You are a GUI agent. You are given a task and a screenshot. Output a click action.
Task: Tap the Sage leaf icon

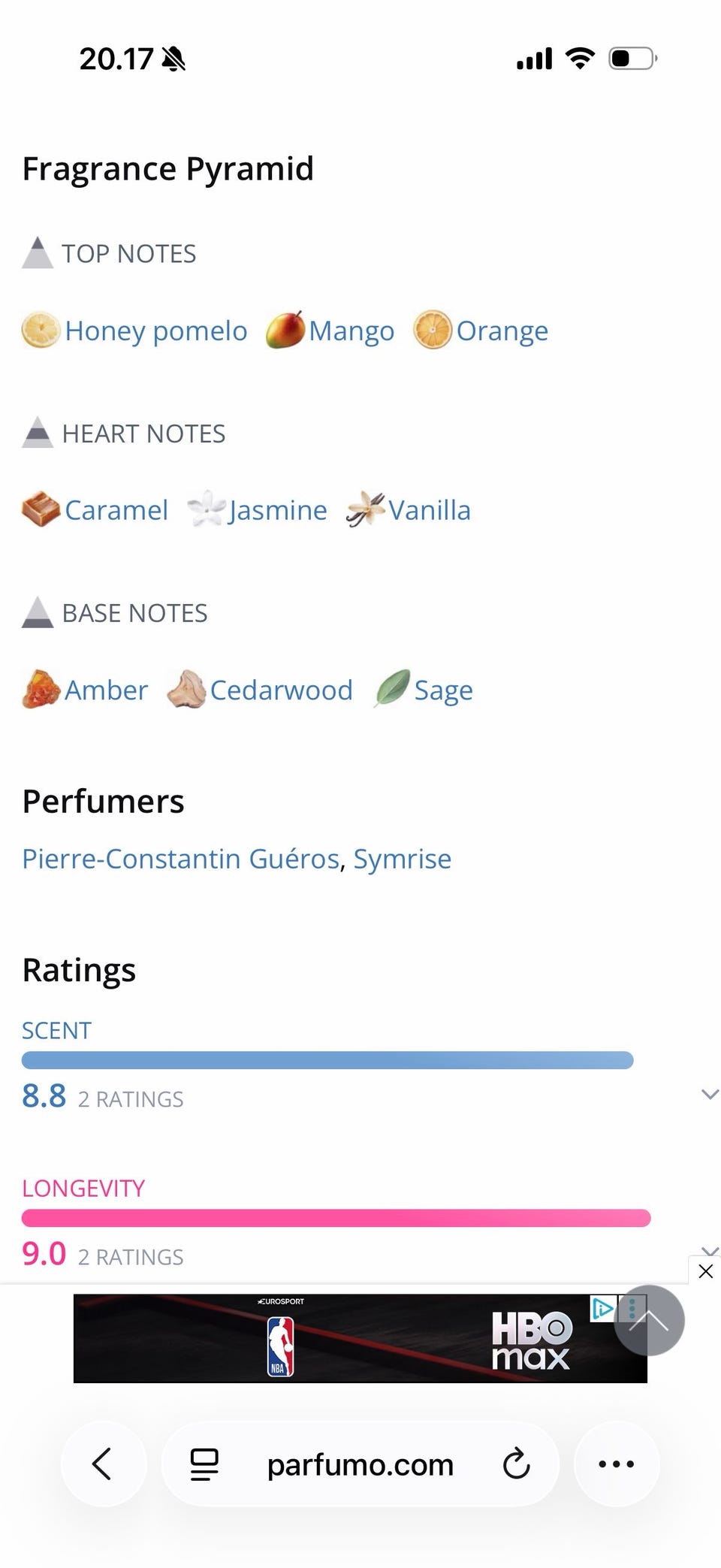click(x=392, y=689)
